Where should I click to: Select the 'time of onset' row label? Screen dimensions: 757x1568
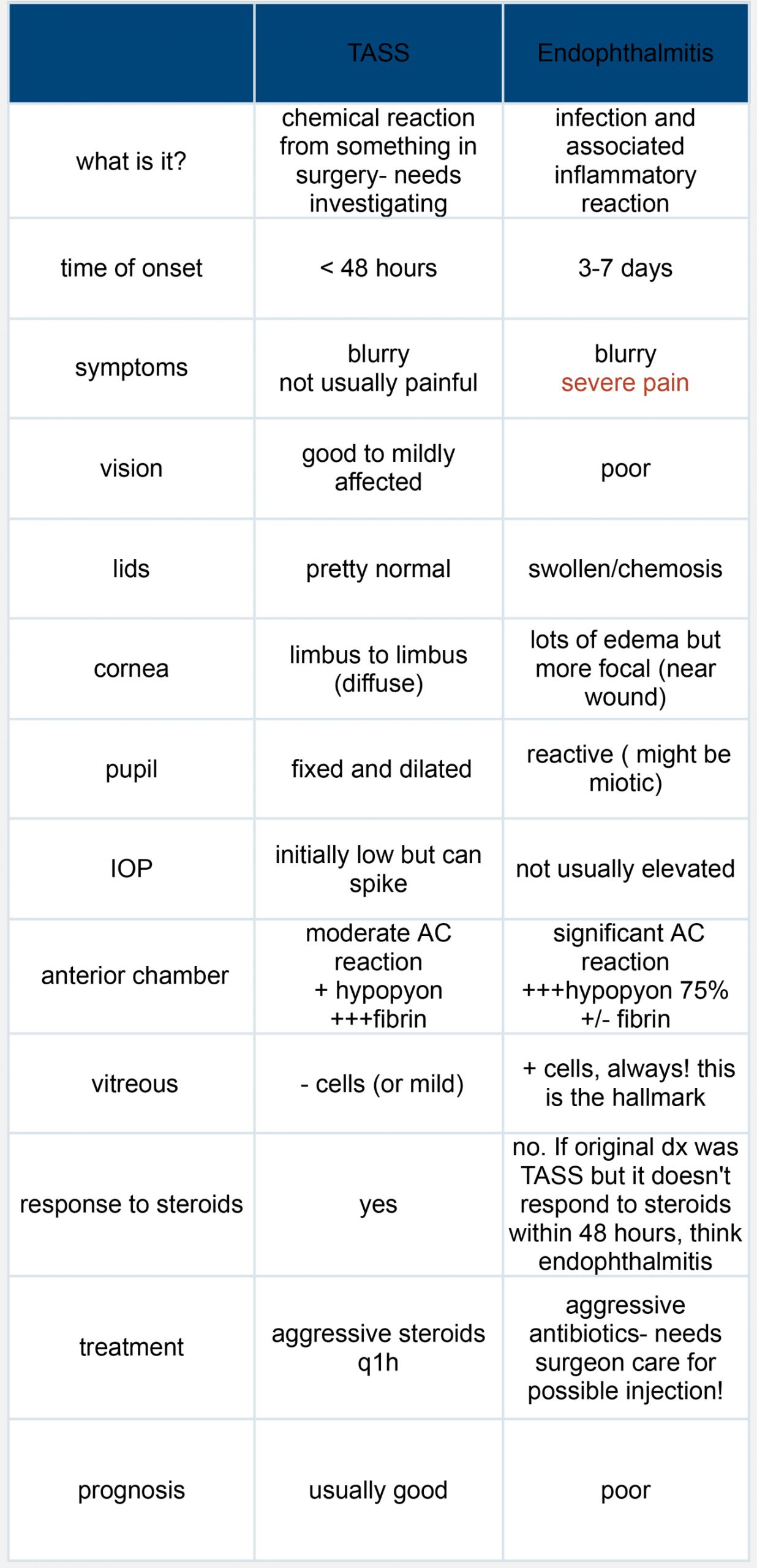131,268
